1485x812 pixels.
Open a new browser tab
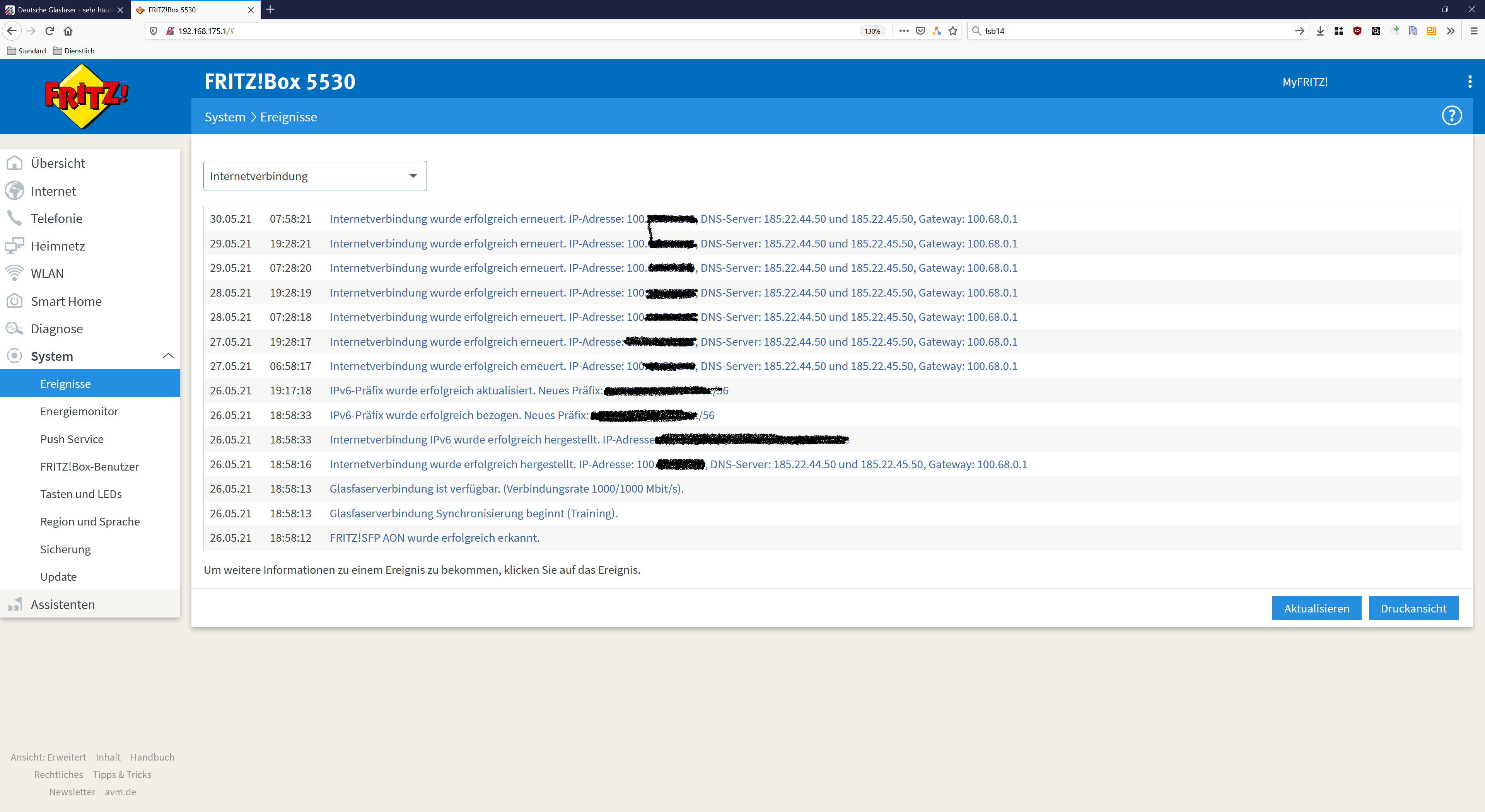[x=270, y=9]
